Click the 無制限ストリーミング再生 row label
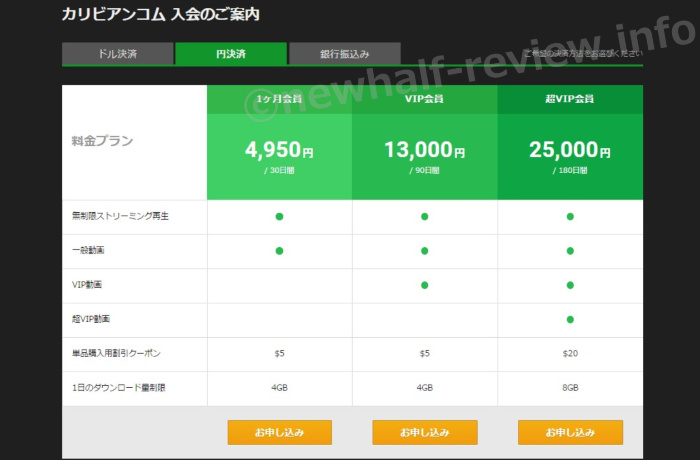The height and width of the screenshot is (460, 700). point(120,216)
